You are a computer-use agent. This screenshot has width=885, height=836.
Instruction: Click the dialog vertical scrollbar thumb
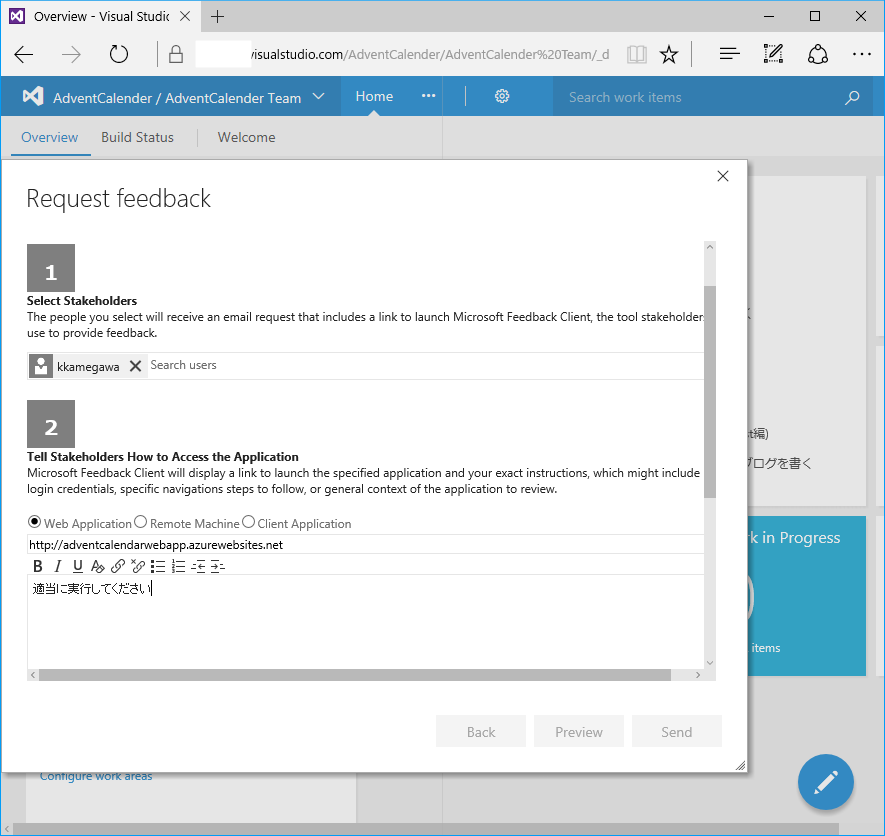[x=710, y=392]
